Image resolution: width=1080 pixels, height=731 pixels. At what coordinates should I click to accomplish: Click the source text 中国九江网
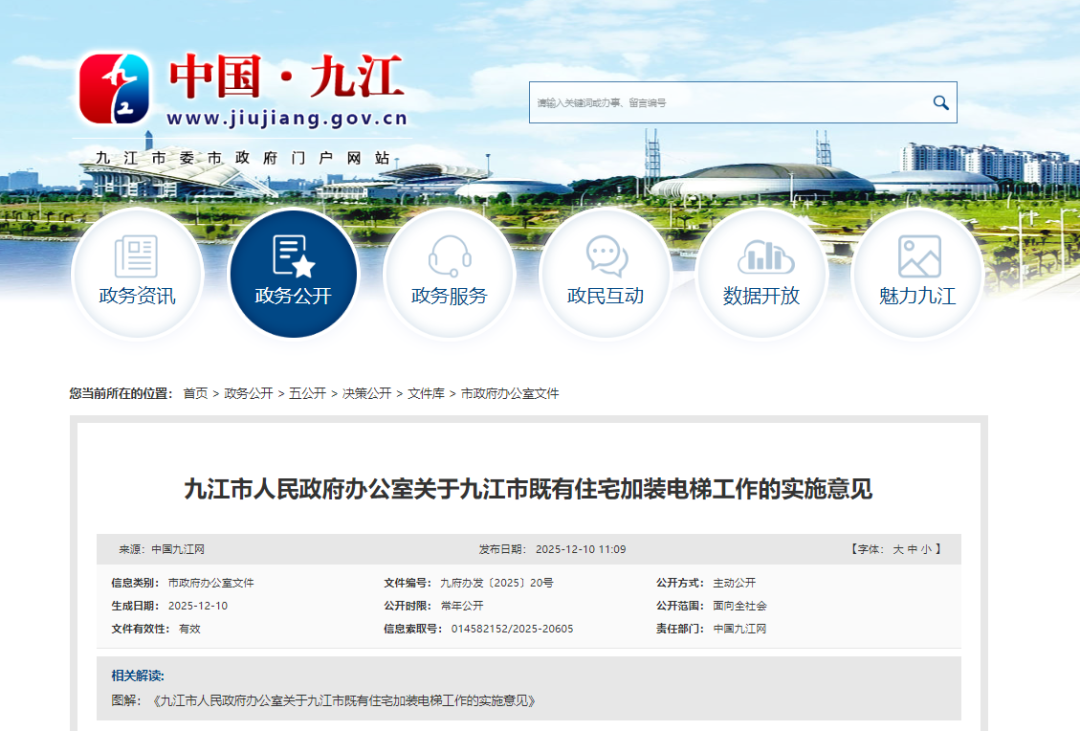point(178,549)
